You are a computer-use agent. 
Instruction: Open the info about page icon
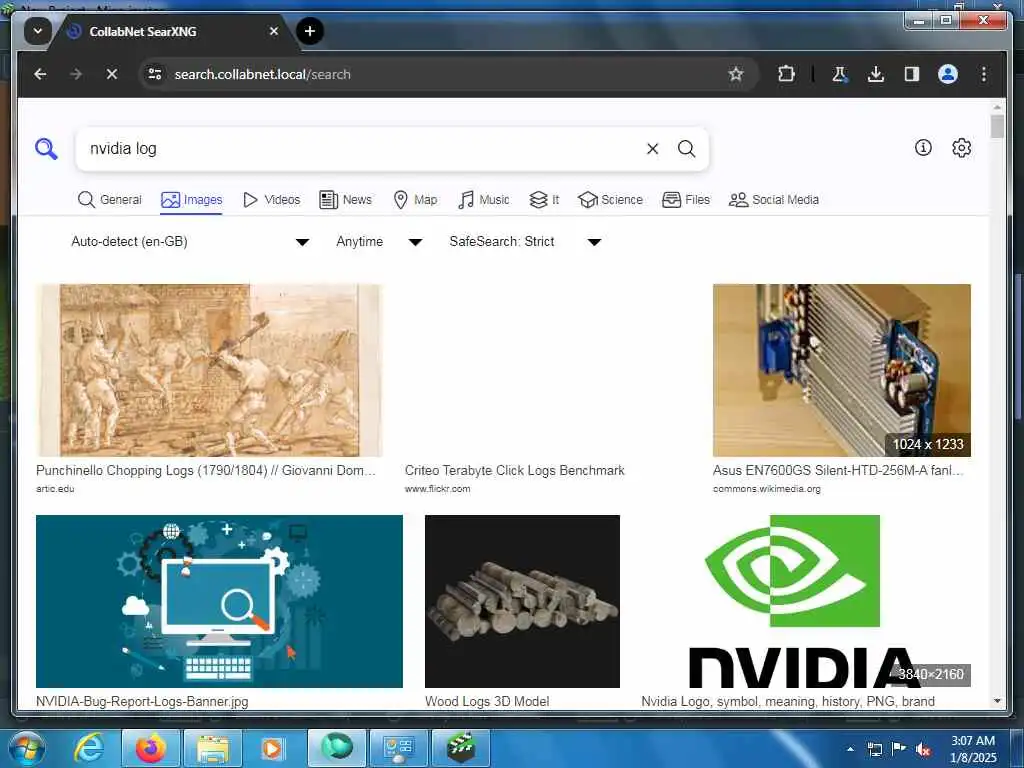[x=923, y=148]
